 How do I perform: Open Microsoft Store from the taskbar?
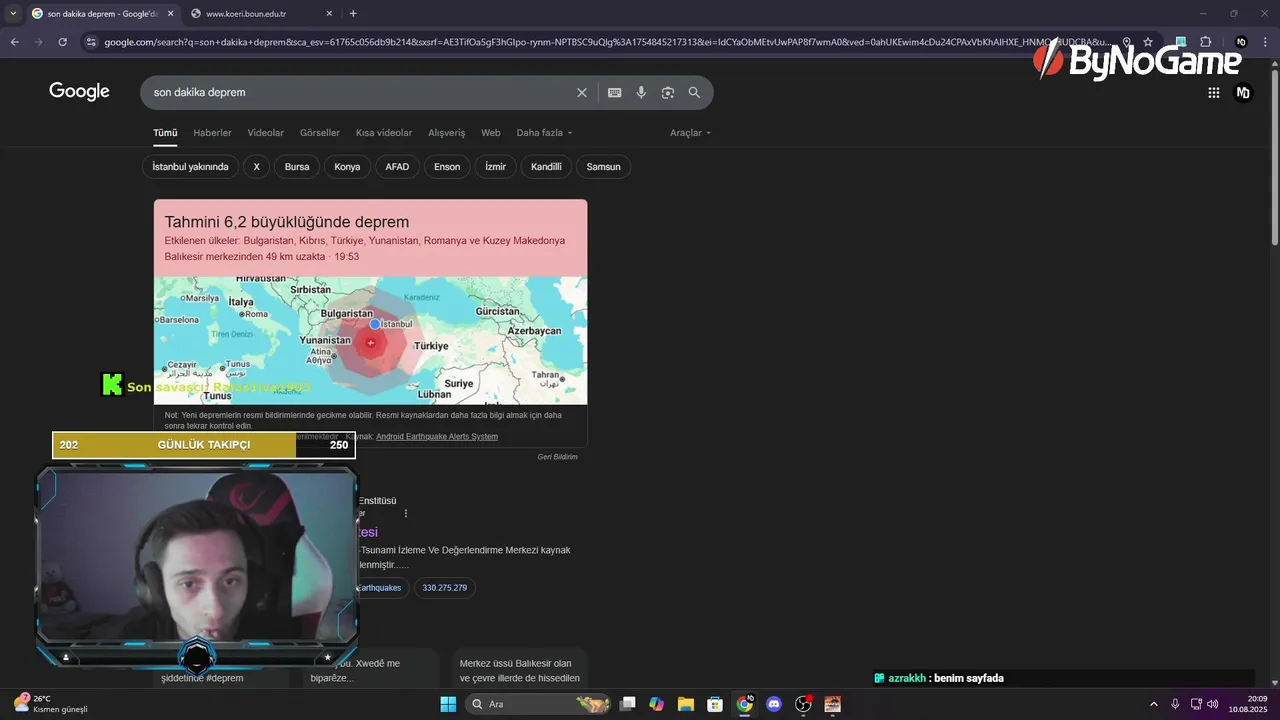pos(715,704)
